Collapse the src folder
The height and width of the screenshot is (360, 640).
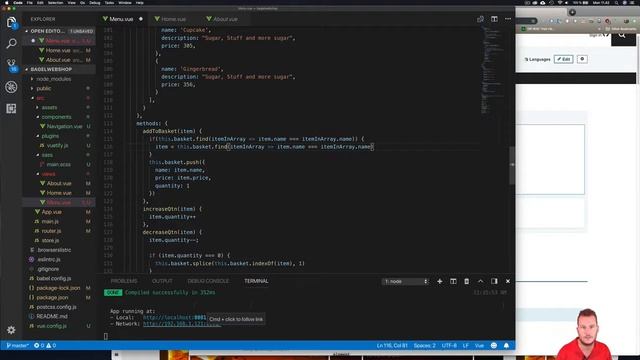[x=40, y=98]
